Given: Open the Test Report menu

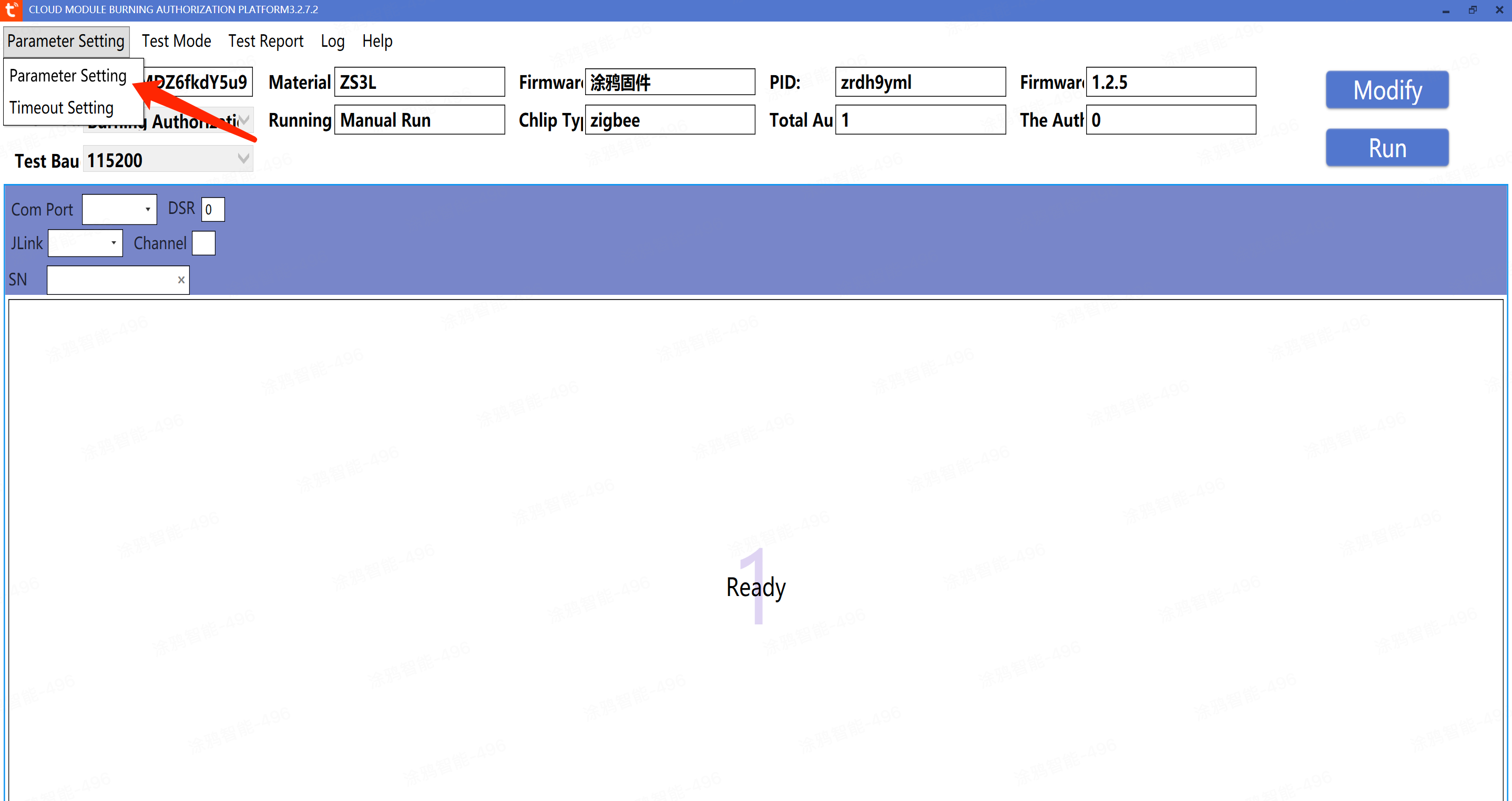Looking at the screenshot, I should pos(265,41).
